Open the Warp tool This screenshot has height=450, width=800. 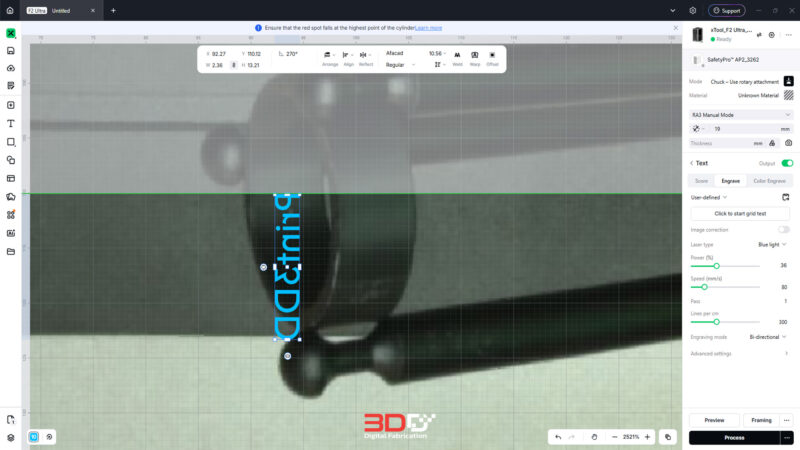pyautogui.click(x=474, y=59)
